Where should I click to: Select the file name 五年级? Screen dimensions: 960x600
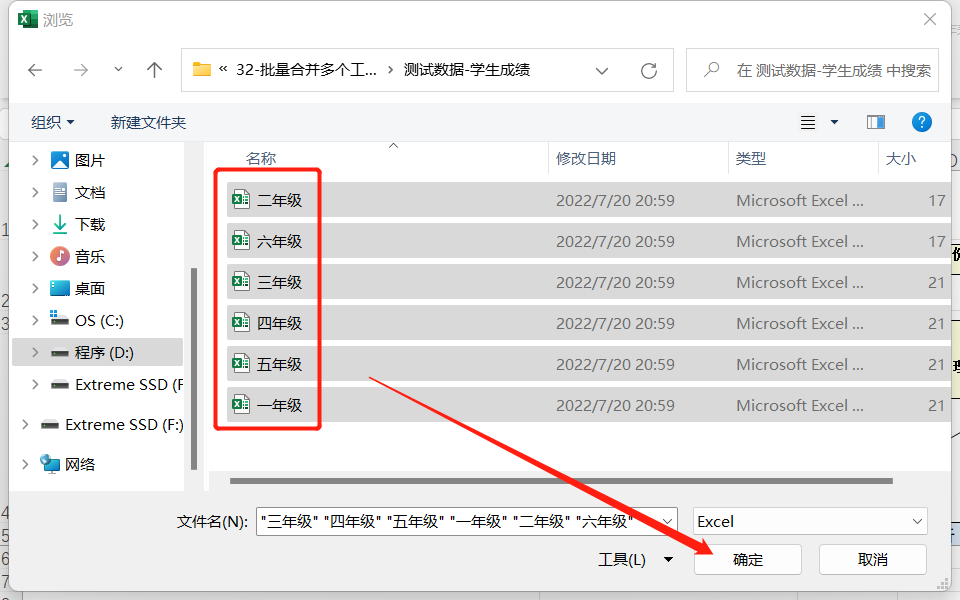pos(279,364)
